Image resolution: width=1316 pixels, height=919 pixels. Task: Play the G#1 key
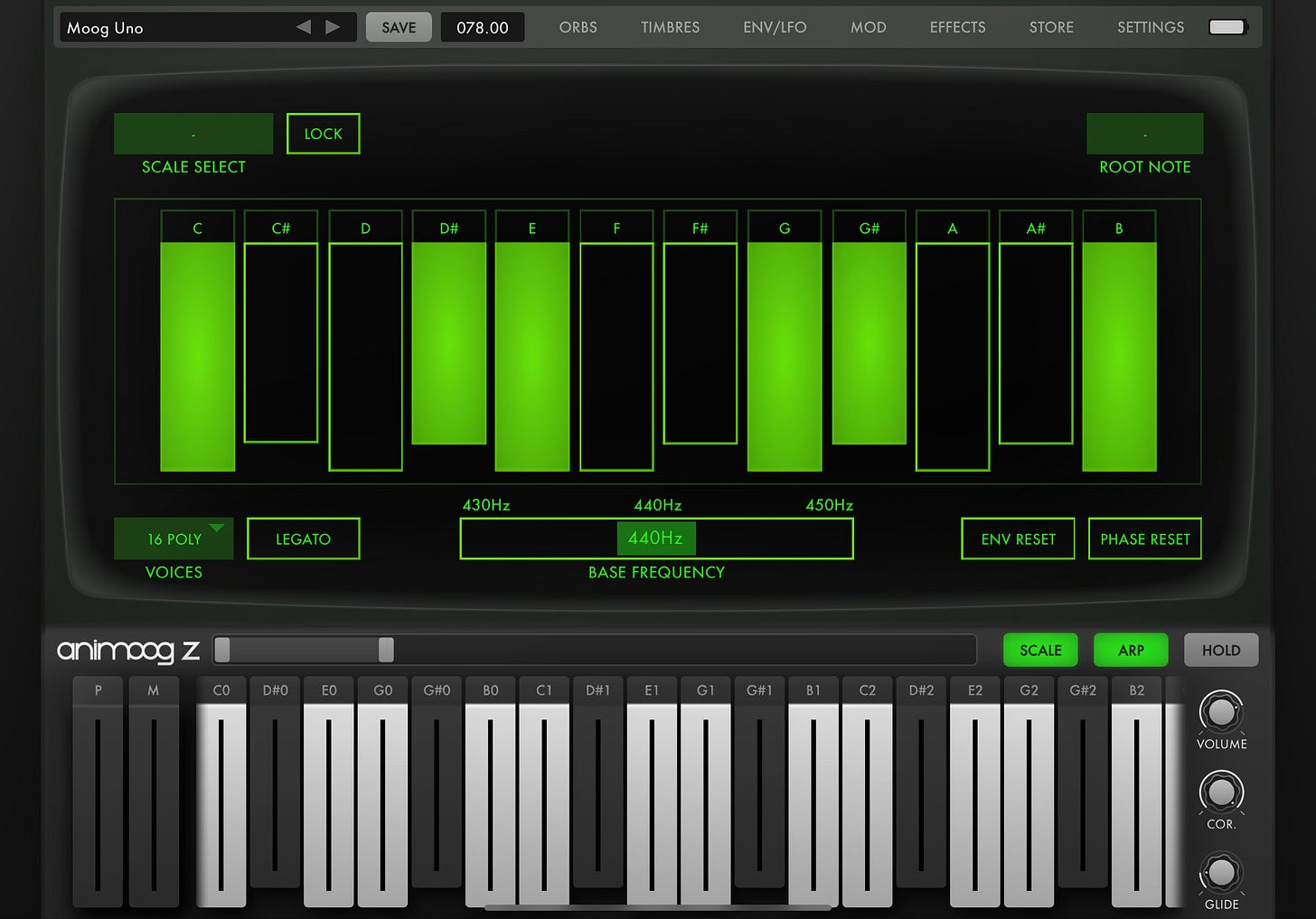(x=759, y=782)
